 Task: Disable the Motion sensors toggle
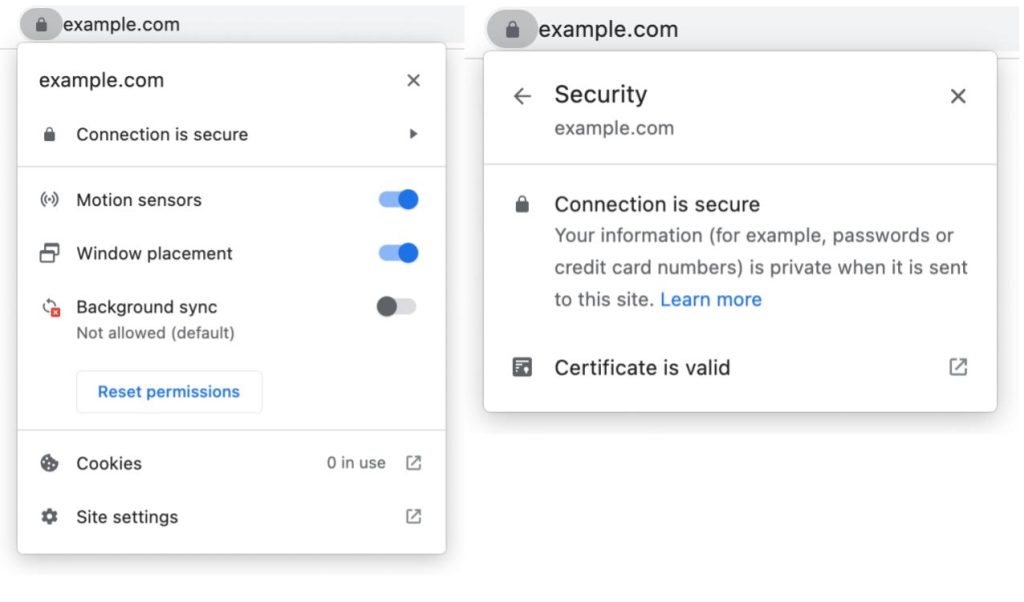pyautogui.click(x=398, y=200)
